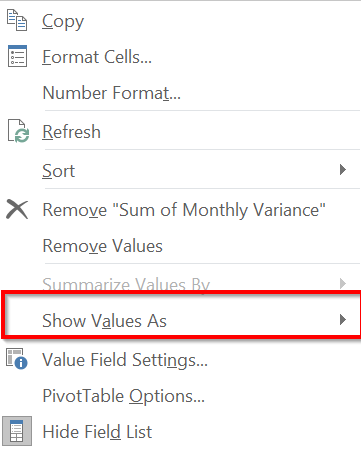The width and height of the screenshot is (361, 450).
Task: Click the Hide Field List table icon
Action: click(x=17, y=431)
